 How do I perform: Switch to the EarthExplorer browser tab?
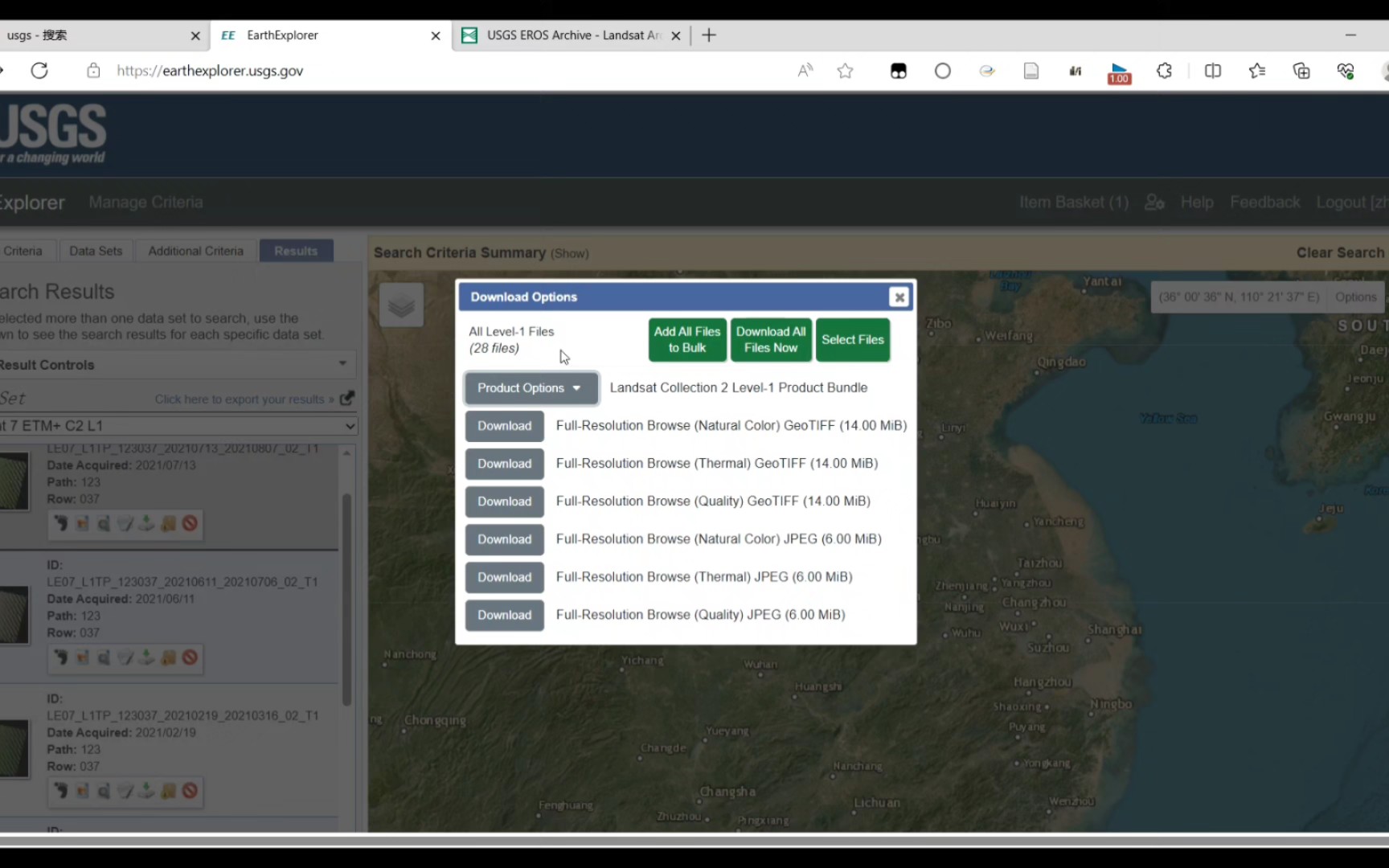[330, 35]
